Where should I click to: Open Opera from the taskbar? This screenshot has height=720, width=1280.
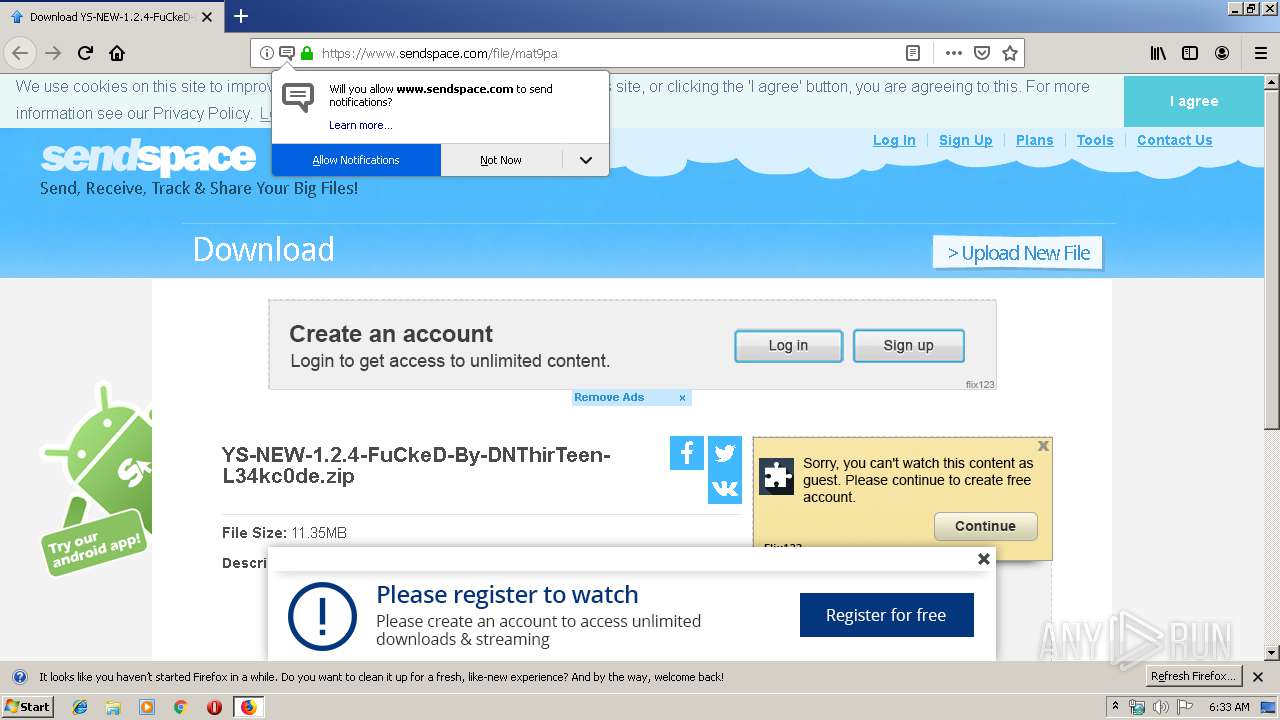214,707
